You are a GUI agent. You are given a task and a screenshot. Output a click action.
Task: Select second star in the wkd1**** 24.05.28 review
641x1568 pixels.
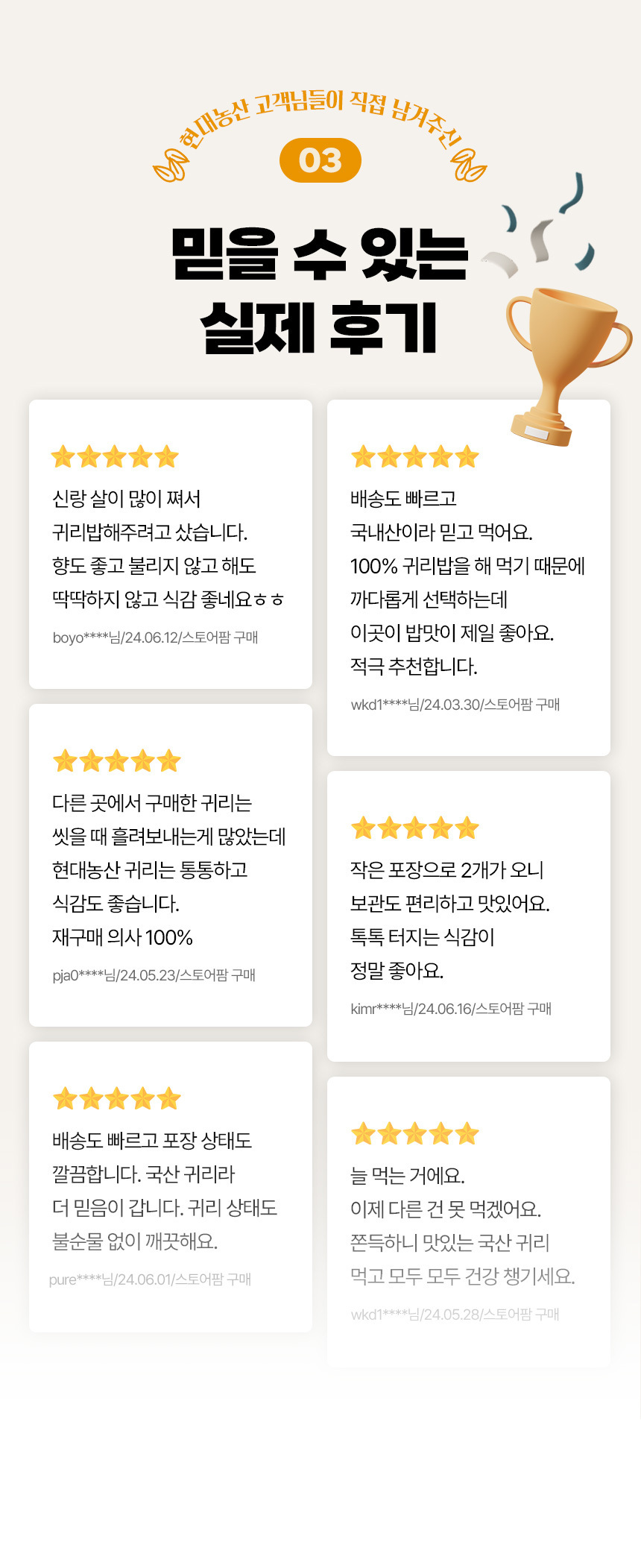pyautogui.click(x=389, y=1134)
